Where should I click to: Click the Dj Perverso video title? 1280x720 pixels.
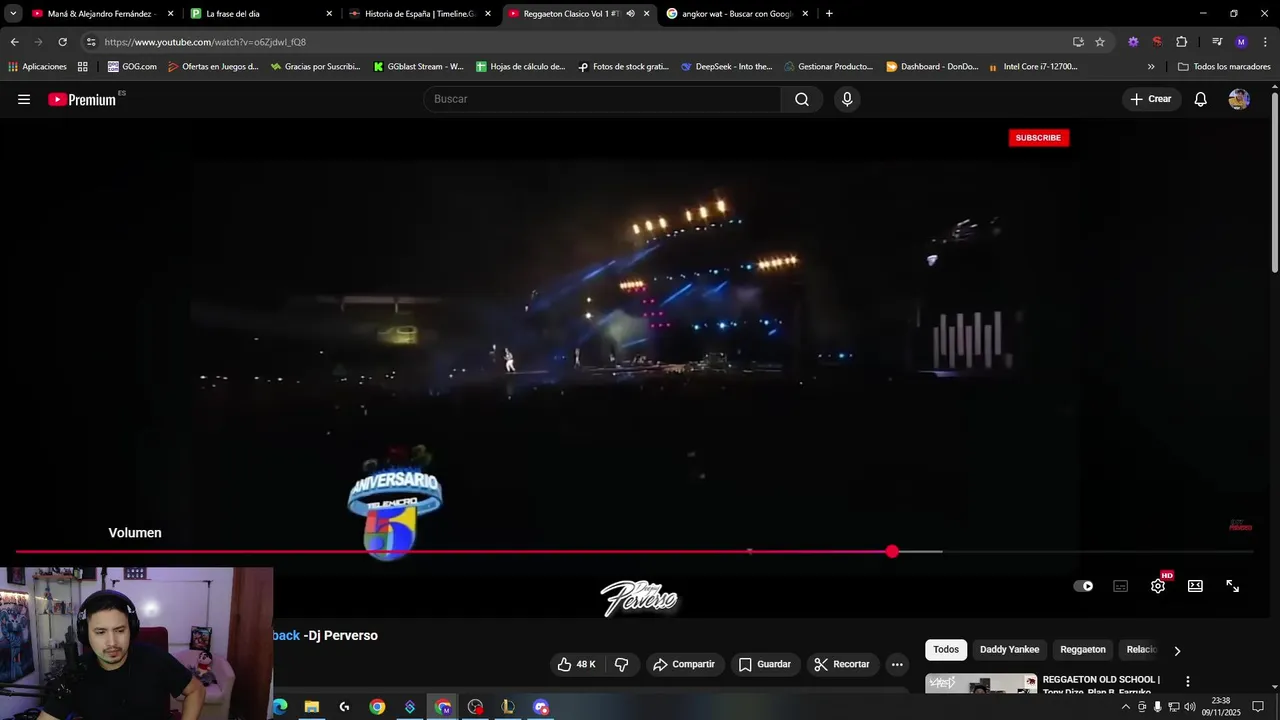click(326, 636)
